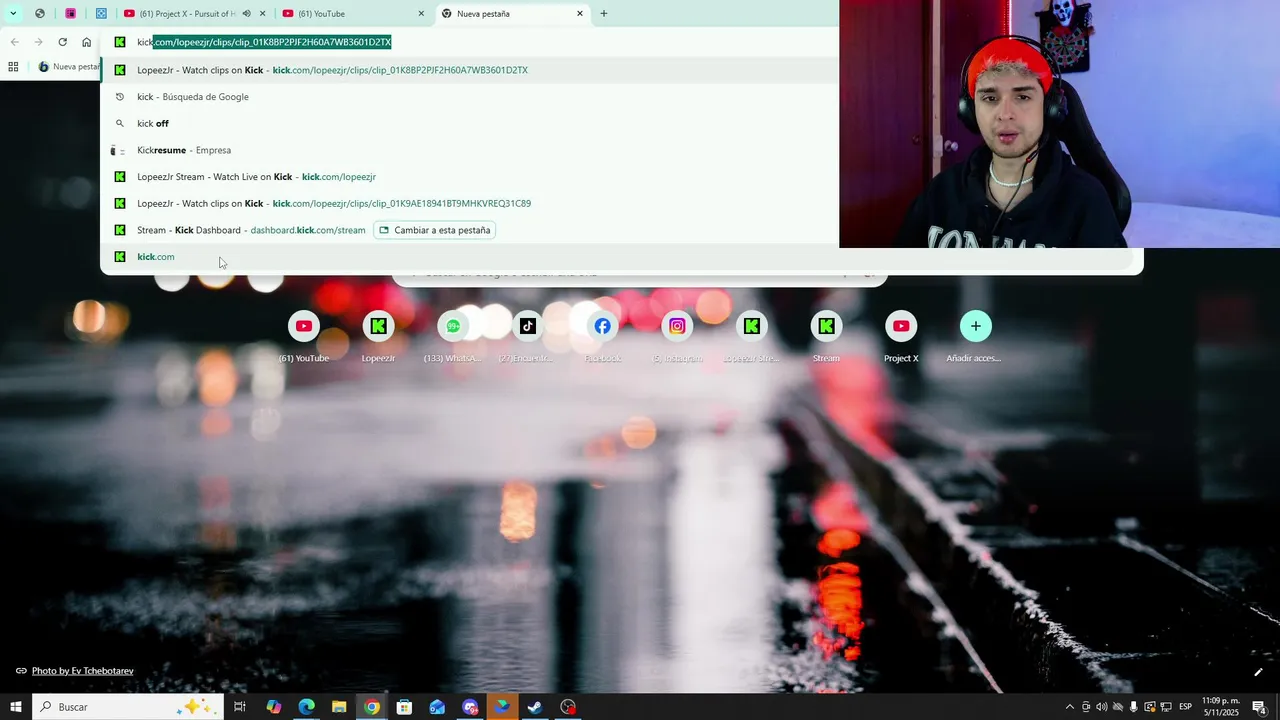The image size is (1280, 720).
Task: Choose the 'kick off' search suggestion
Action: coord(470,123)
